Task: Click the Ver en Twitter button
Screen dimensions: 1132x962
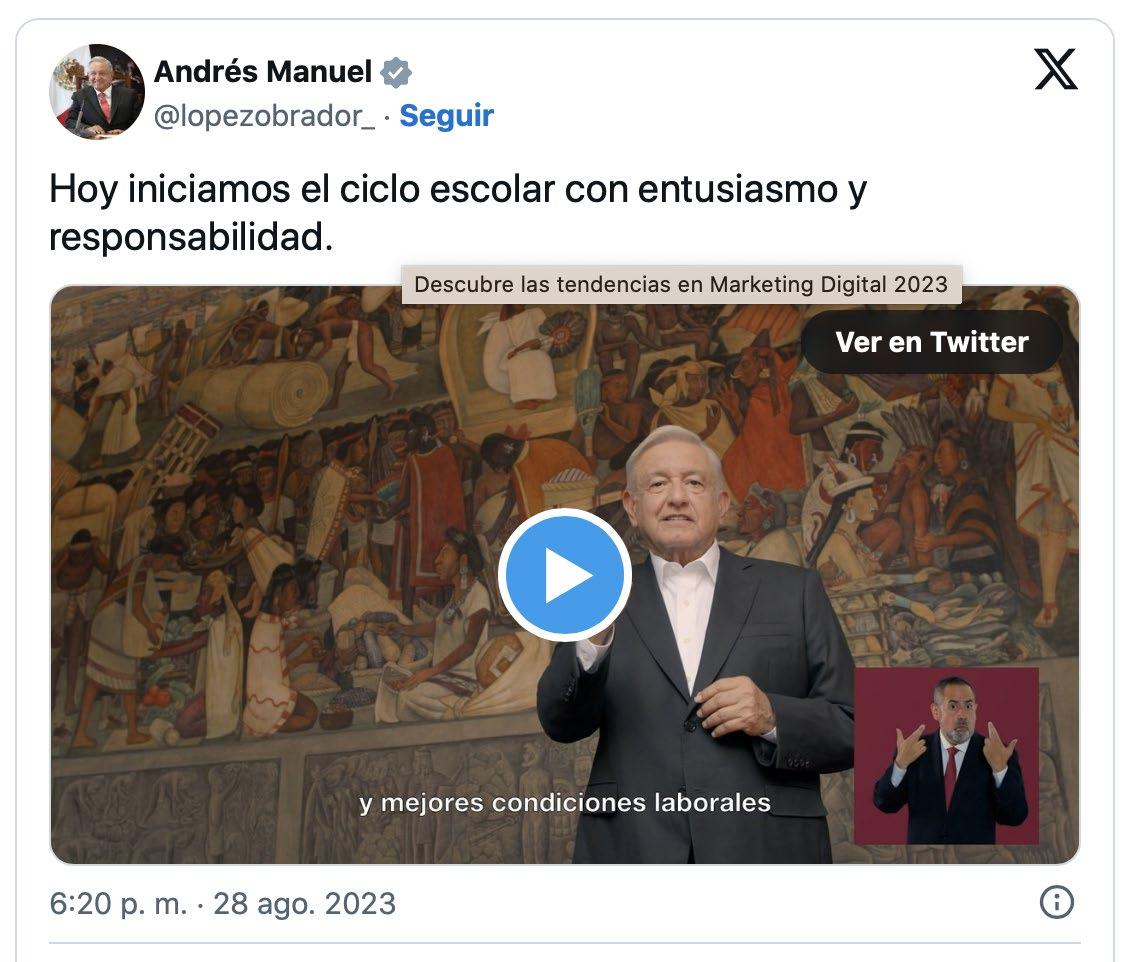Action: click(x=932, y=342)
